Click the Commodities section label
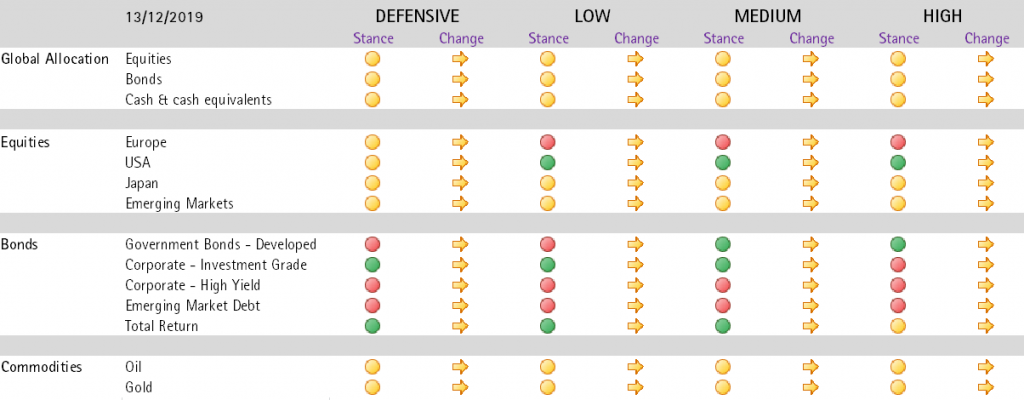The height and width of the screenshot is (400, 1024). [x=42, y=367]
